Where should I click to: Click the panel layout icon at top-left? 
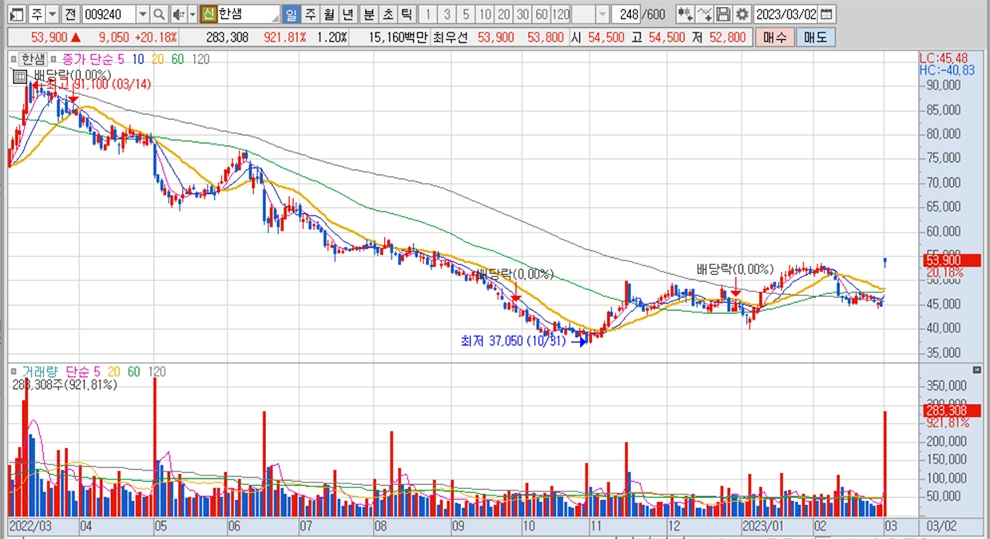[15, 14]
